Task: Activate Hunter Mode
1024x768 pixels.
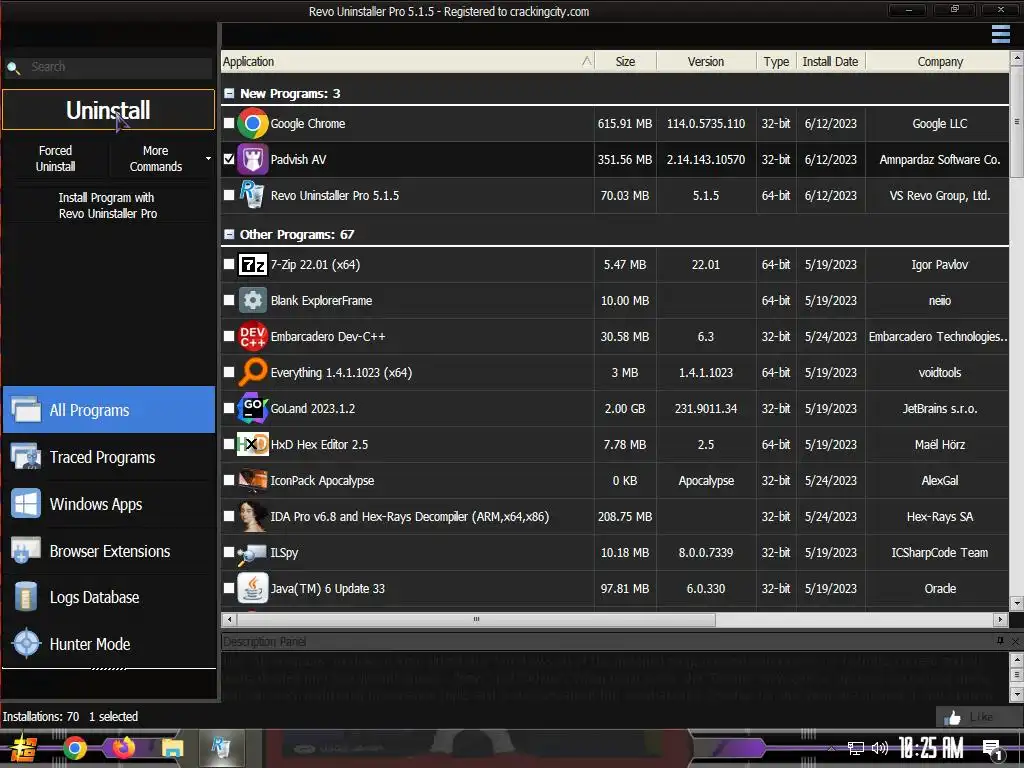Action: pyautogui.click(x=109, y=644)
